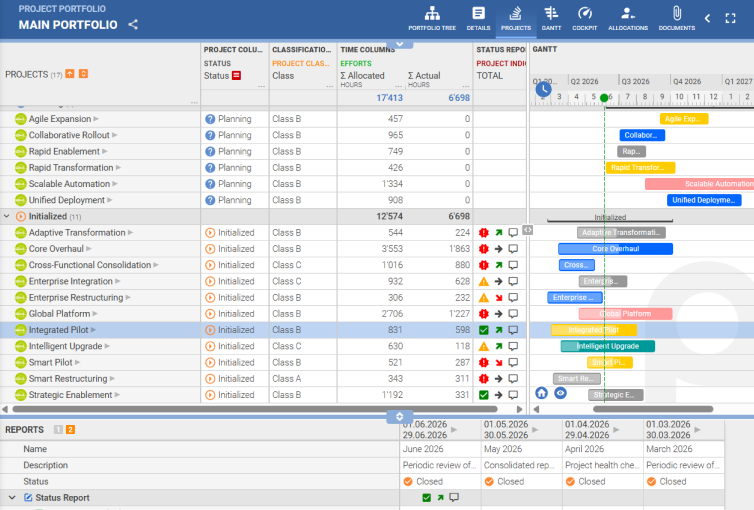
Task: Click the scroll-right arrow of the project table
Action: point(519,410)
